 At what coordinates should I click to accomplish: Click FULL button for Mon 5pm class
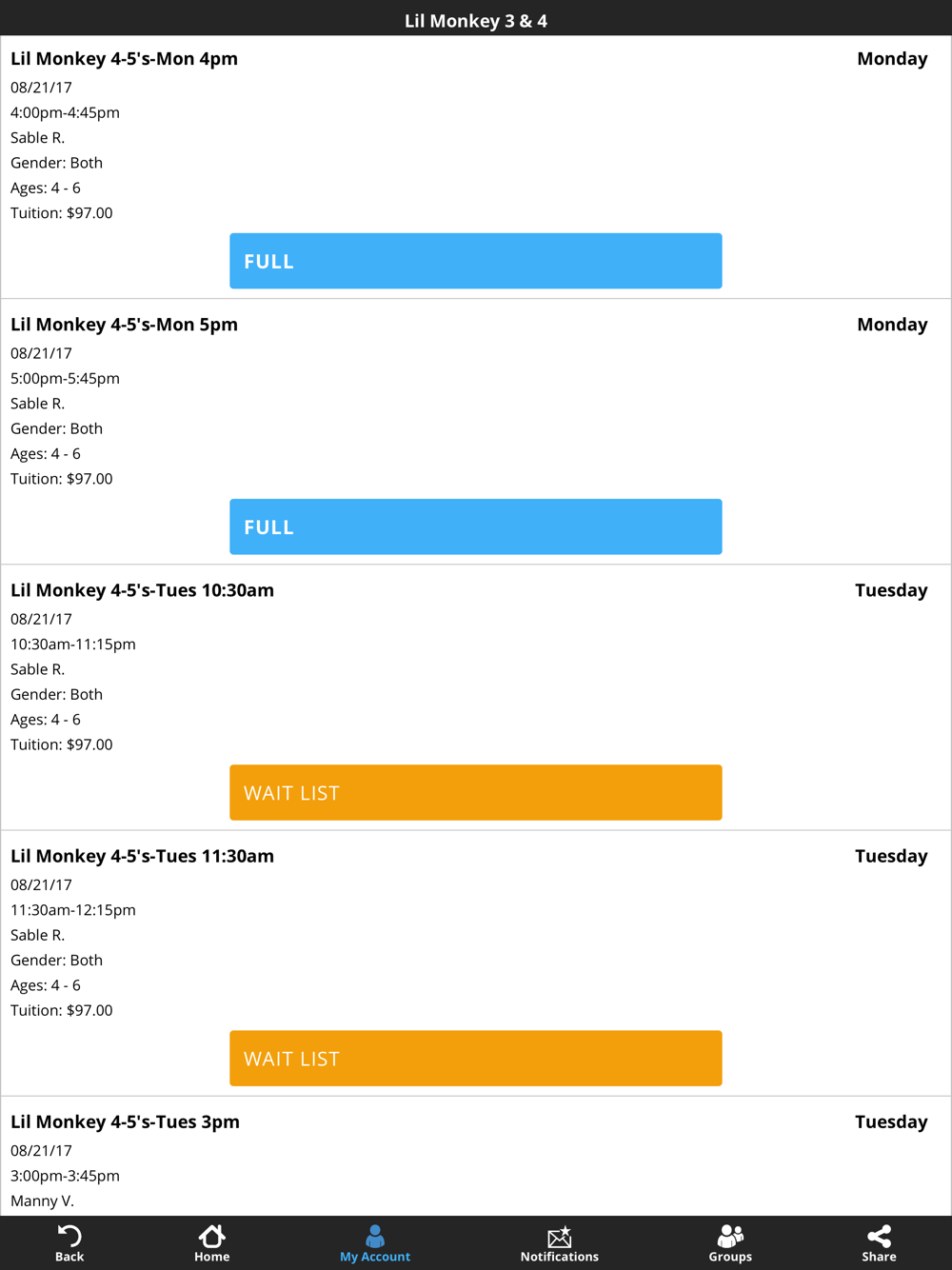476,526
